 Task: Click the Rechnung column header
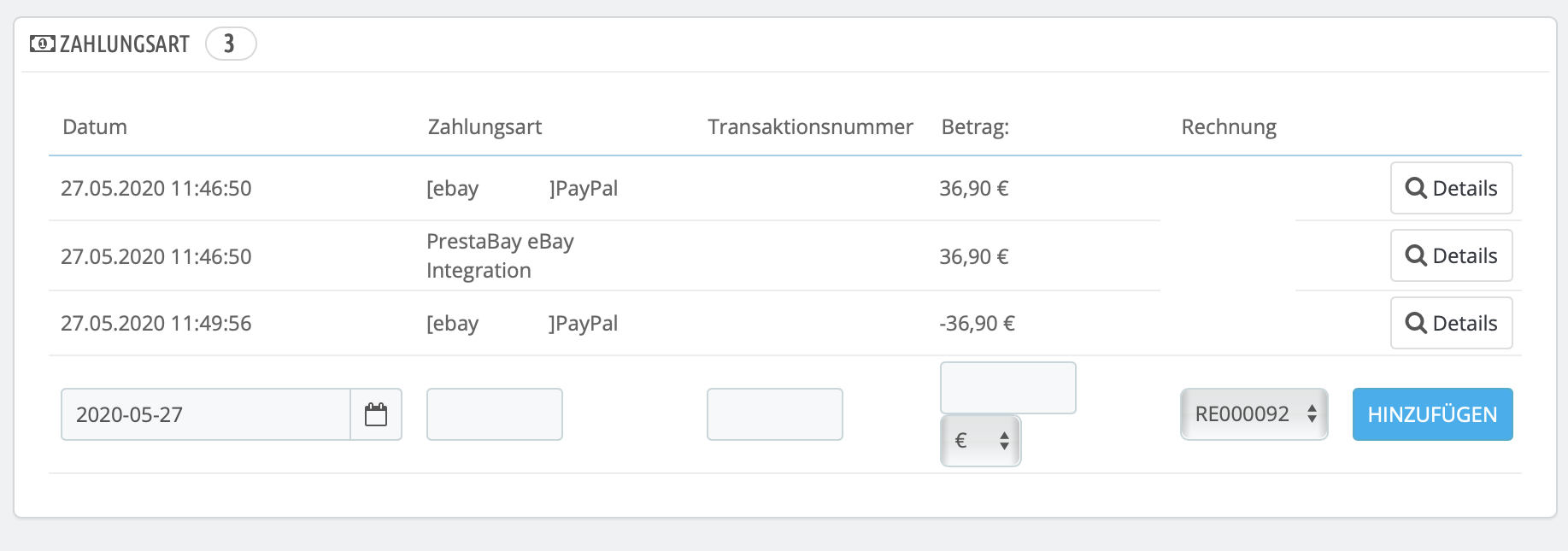pos(1229,127)
